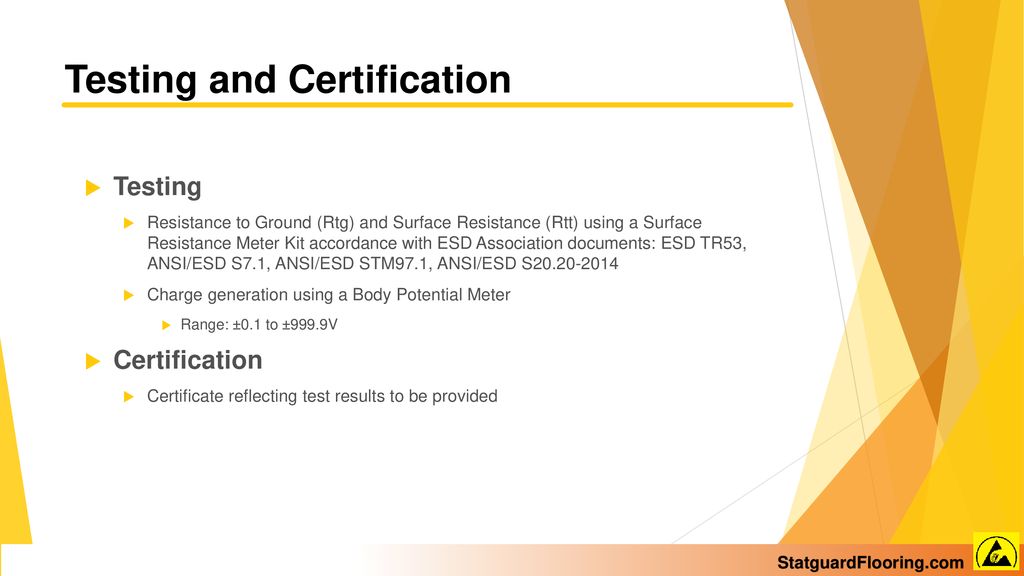Image resolution: width=1024 pixels, height=576 pixels.
Task: Open the StatguardFlooring.com link
Action: pos(870,563)
